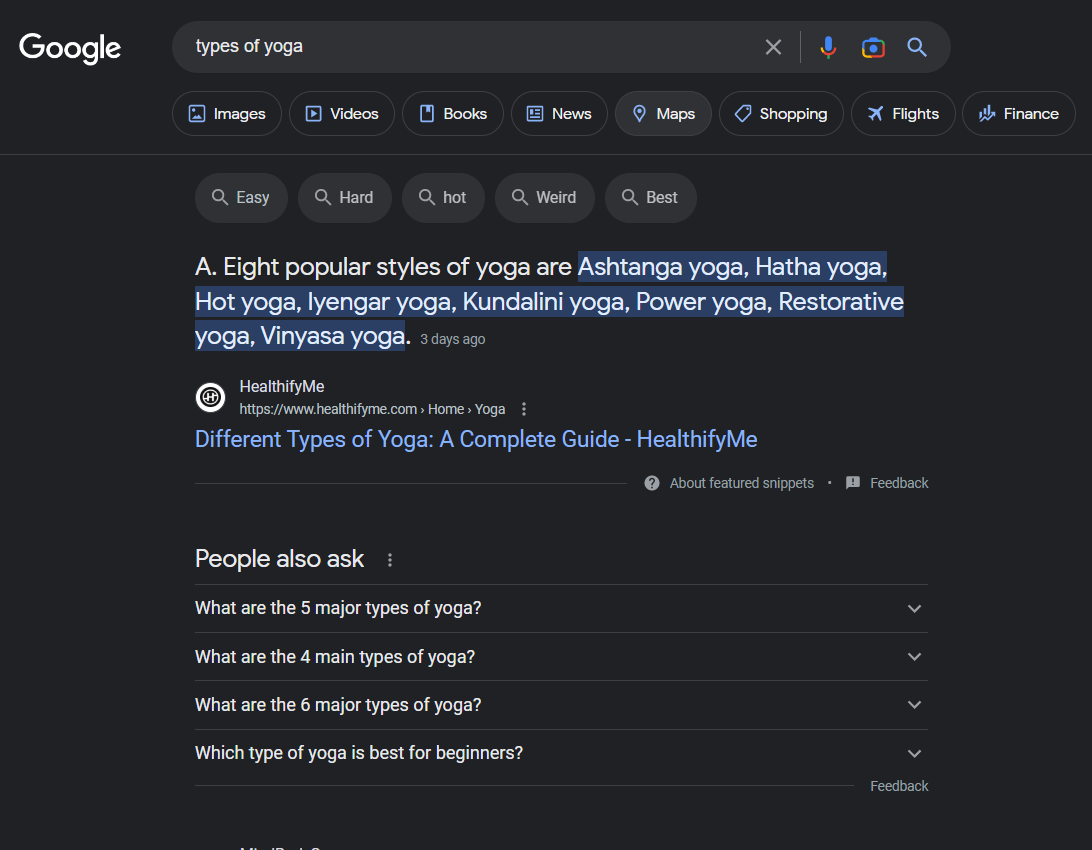Image resolution: width=1092 pixels, height=850 pixels.
Task: Expand 'What are the 4 main types of yoga?'
Action: click(x=561, y=656)
